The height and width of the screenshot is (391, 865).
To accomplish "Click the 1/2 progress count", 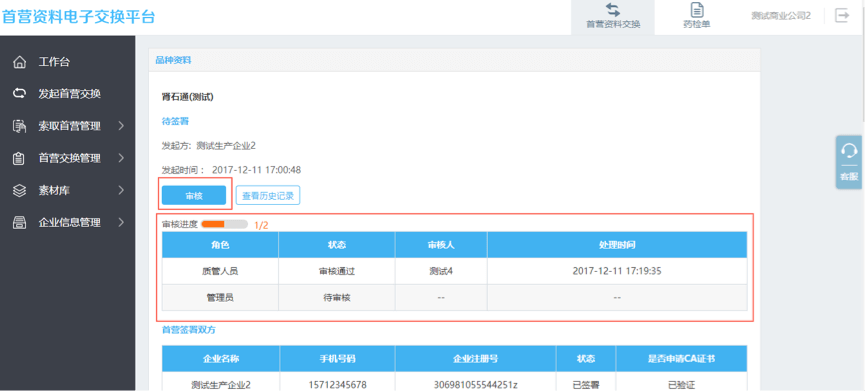I will pyautogui.click(x=260, y=225).
